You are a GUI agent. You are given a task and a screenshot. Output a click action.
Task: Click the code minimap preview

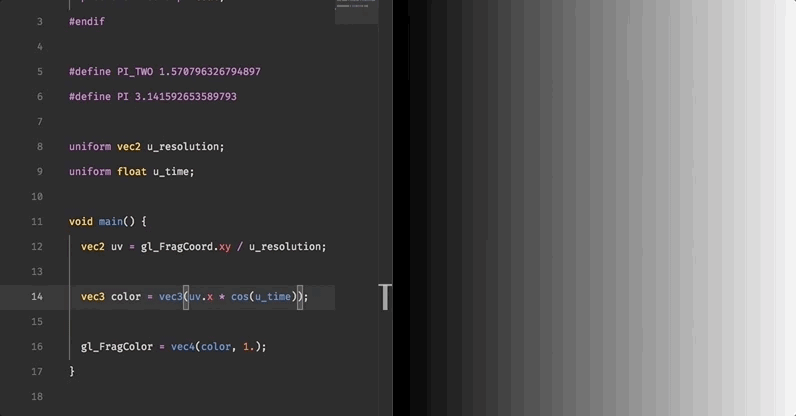356,12
